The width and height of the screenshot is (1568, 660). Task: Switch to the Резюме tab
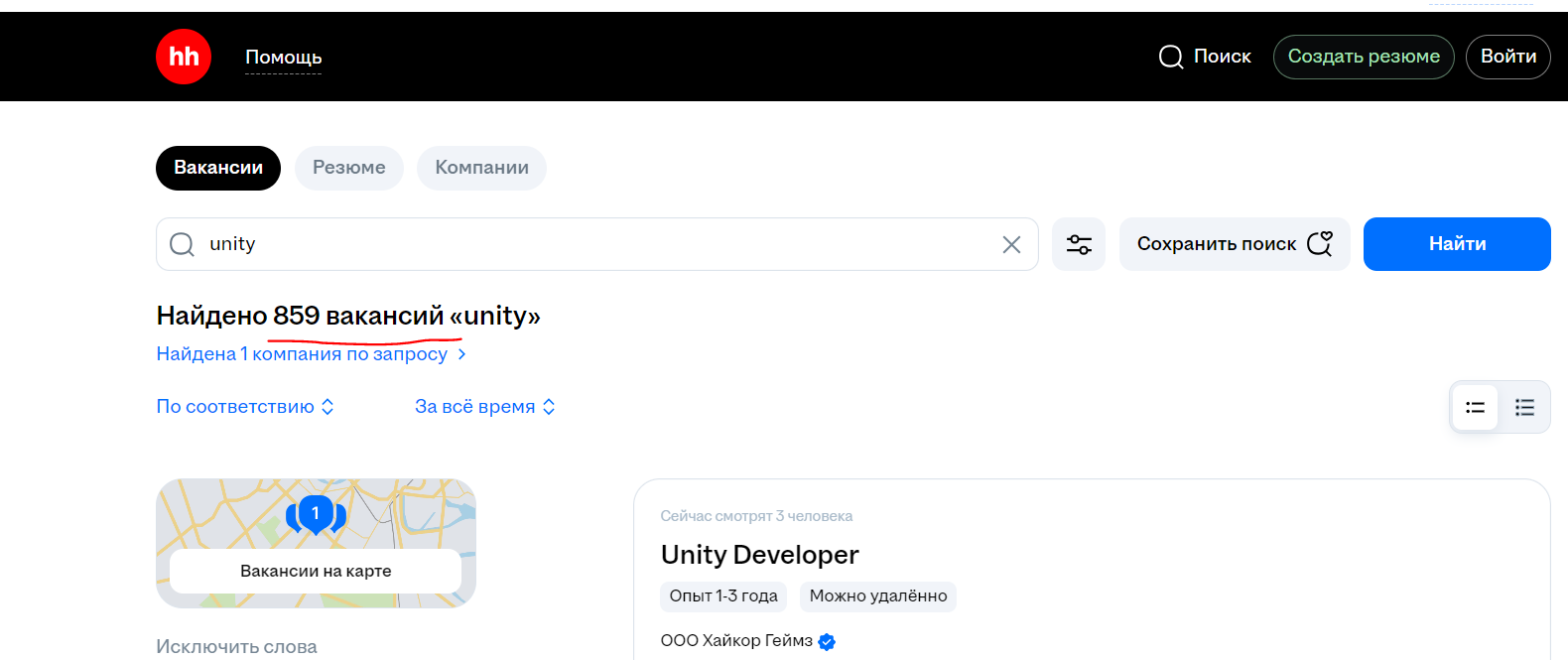[x=348, y=168]
